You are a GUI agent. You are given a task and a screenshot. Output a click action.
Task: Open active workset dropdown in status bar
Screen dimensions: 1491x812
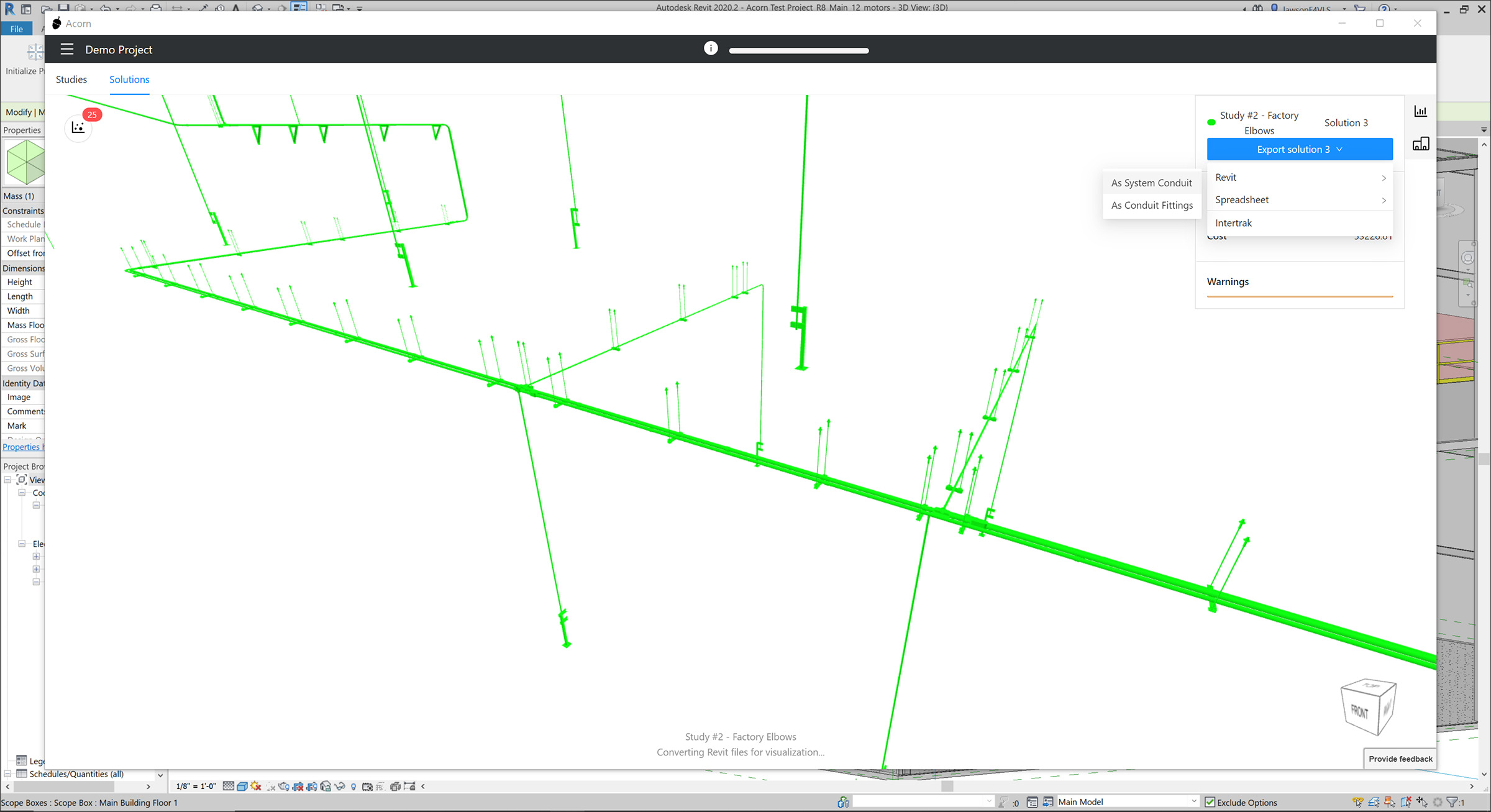[x=923, y=802]
